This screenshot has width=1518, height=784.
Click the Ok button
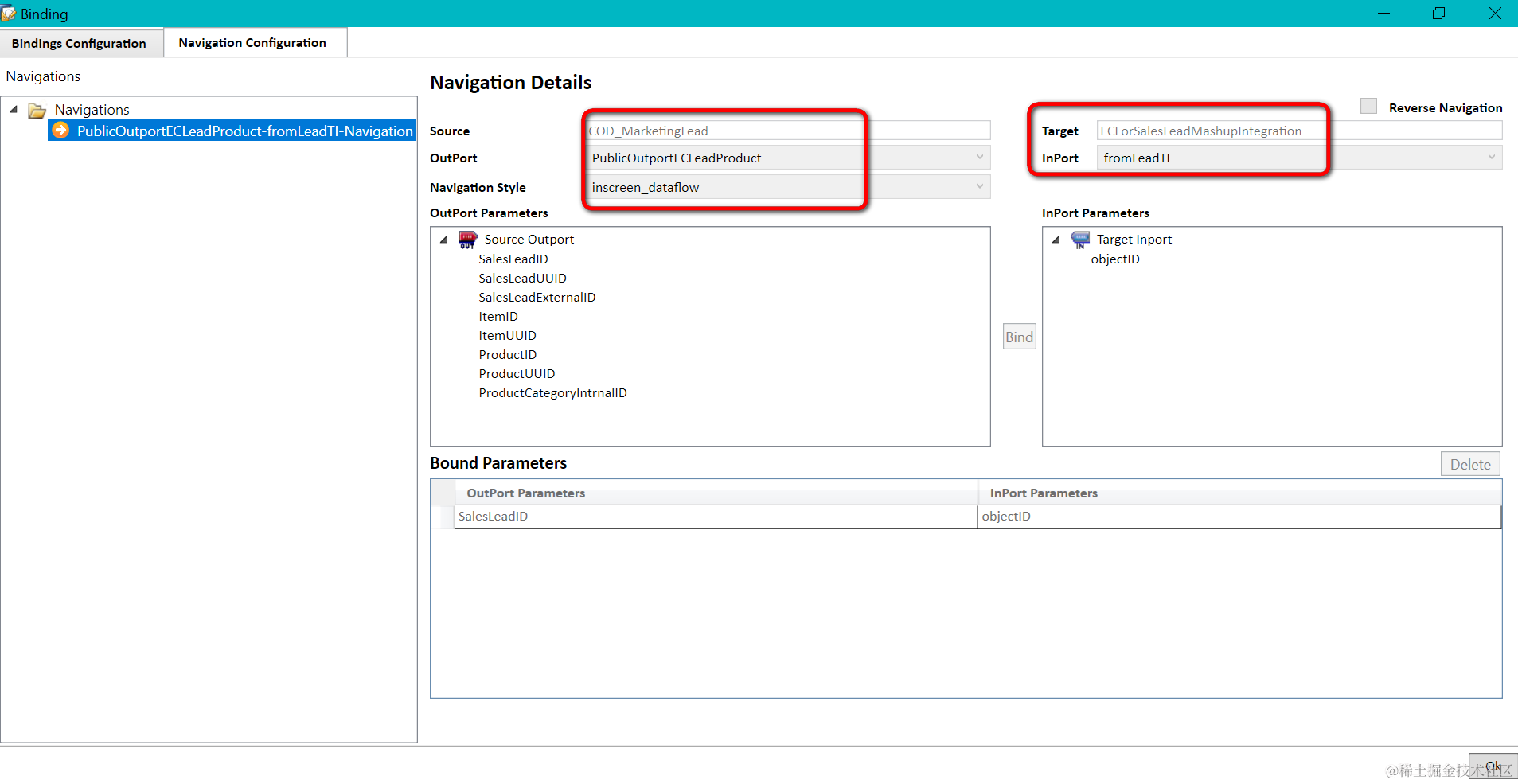1493,766
